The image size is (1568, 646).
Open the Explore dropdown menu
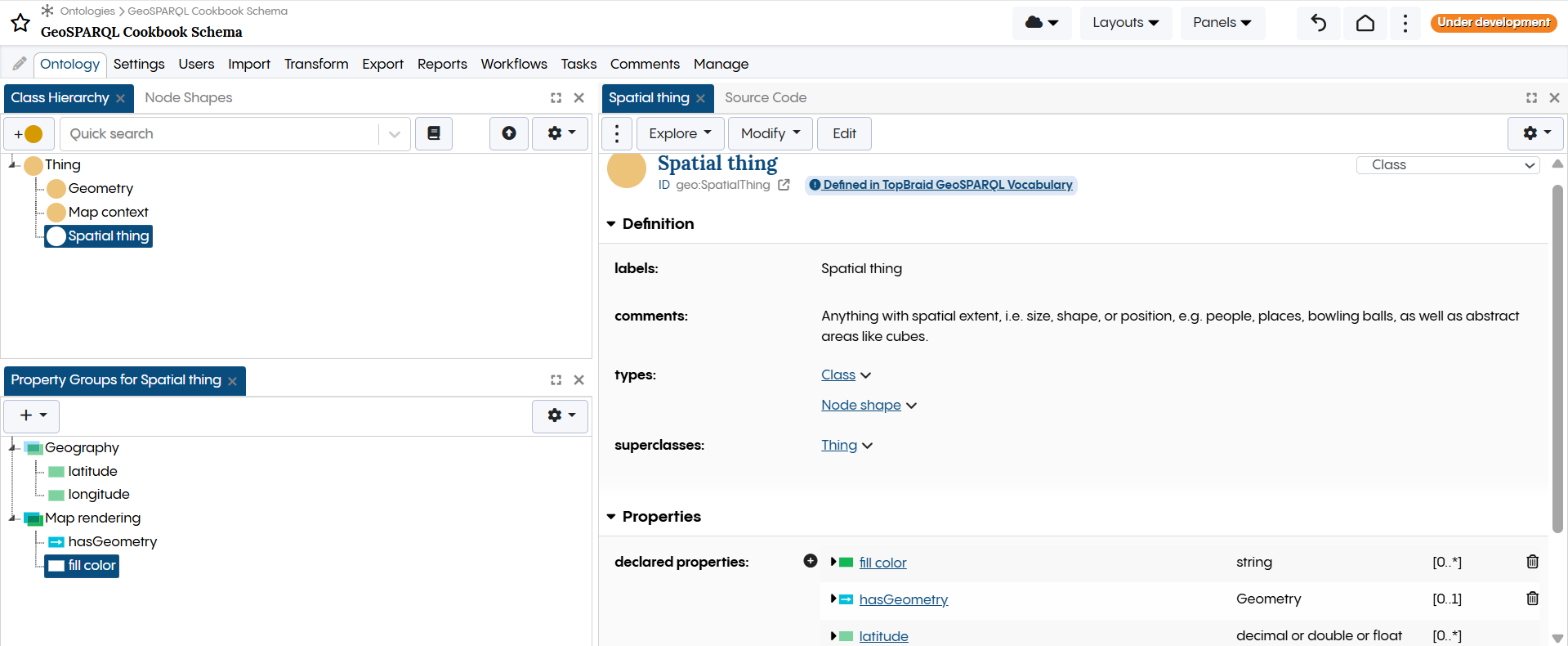(680, 133)
